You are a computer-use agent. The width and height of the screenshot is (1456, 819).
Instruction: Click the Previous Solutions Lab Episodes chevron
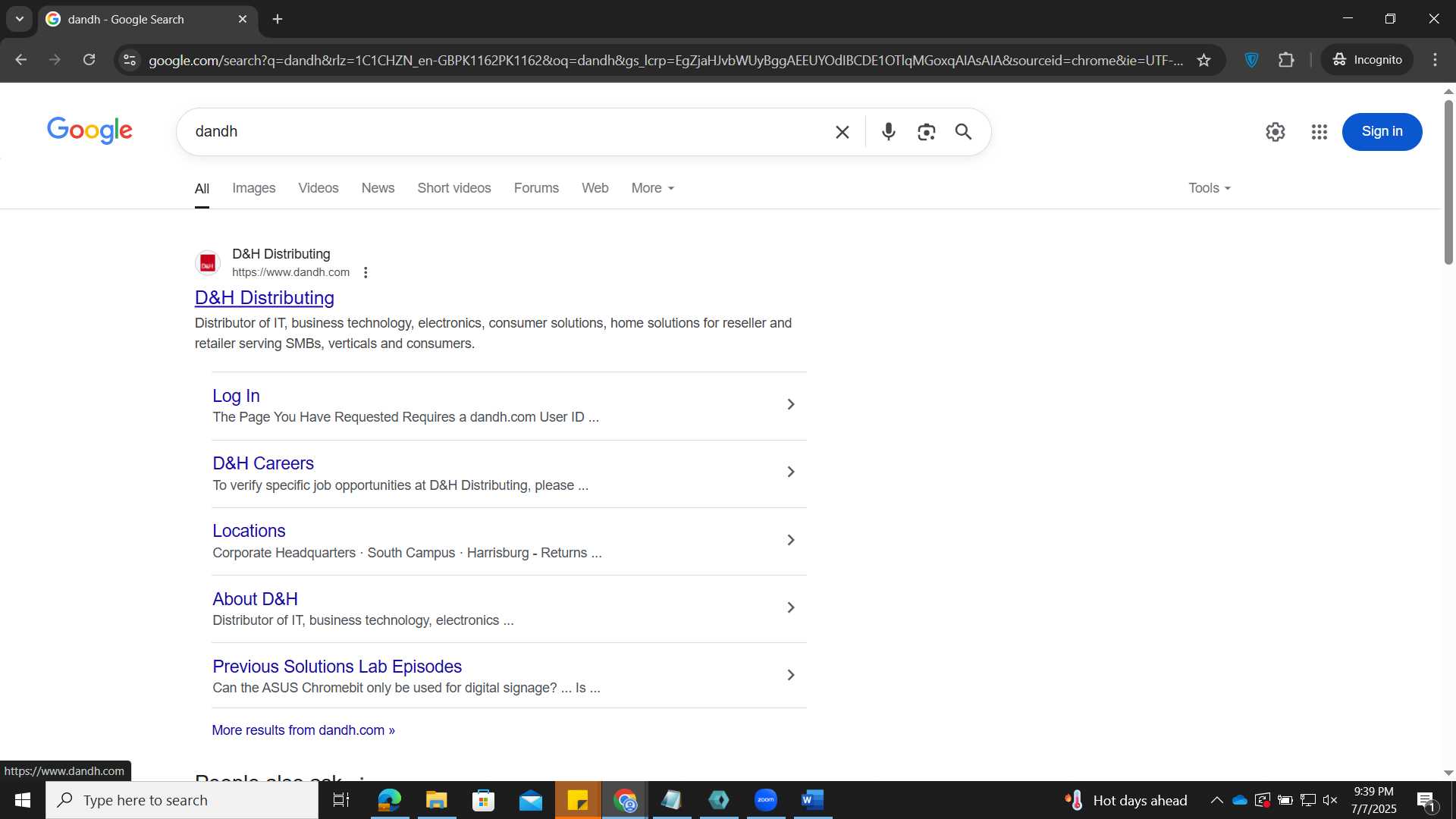click(790, 675)
